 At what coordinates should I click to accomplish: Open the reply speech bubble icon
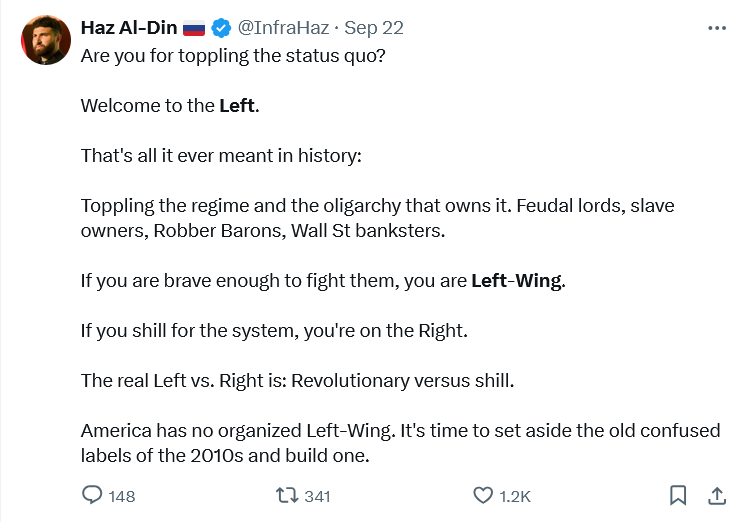pyautogui.click(x=92, y=495)
